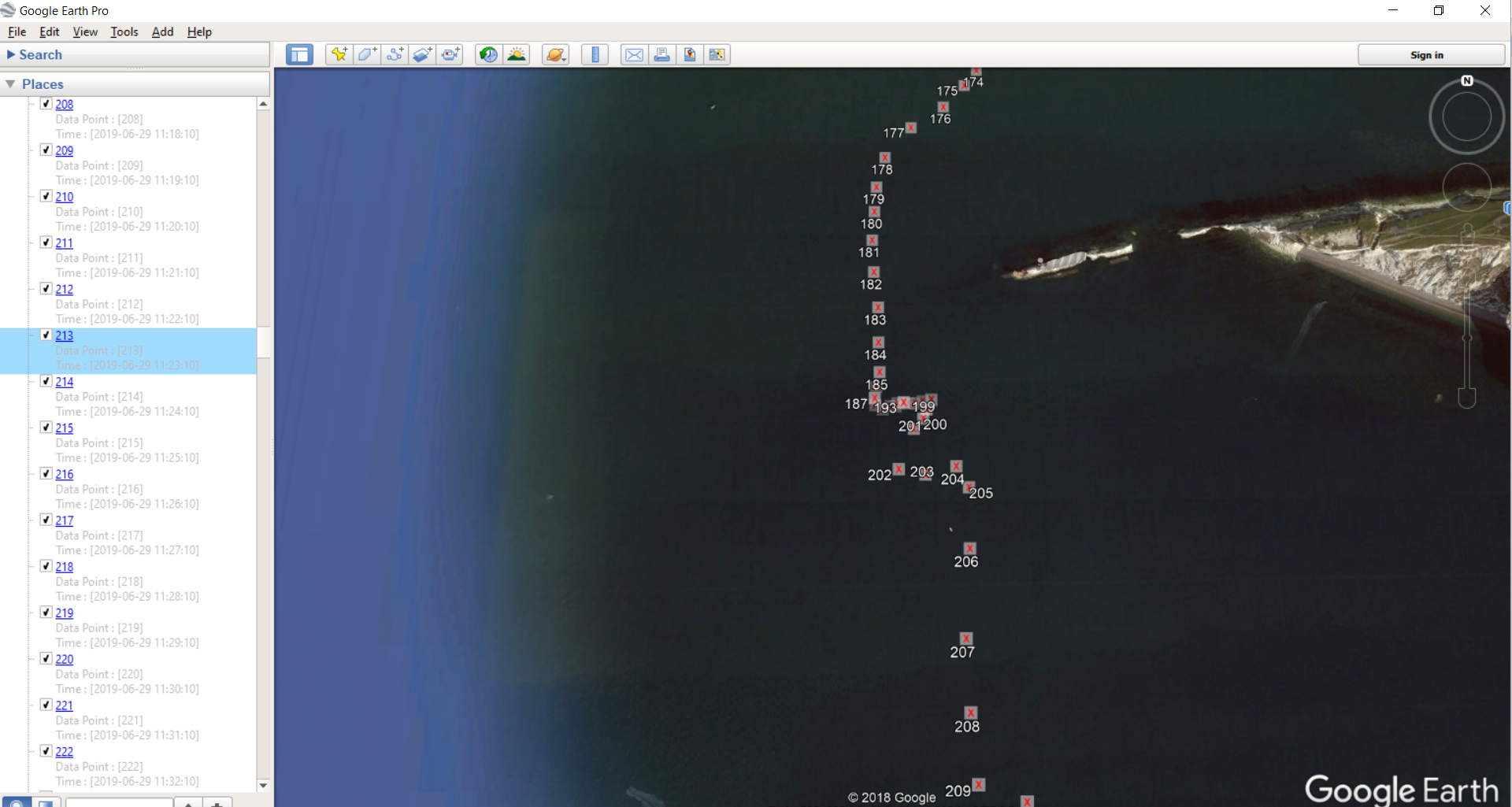Open the Tools menu

(124, 32)
